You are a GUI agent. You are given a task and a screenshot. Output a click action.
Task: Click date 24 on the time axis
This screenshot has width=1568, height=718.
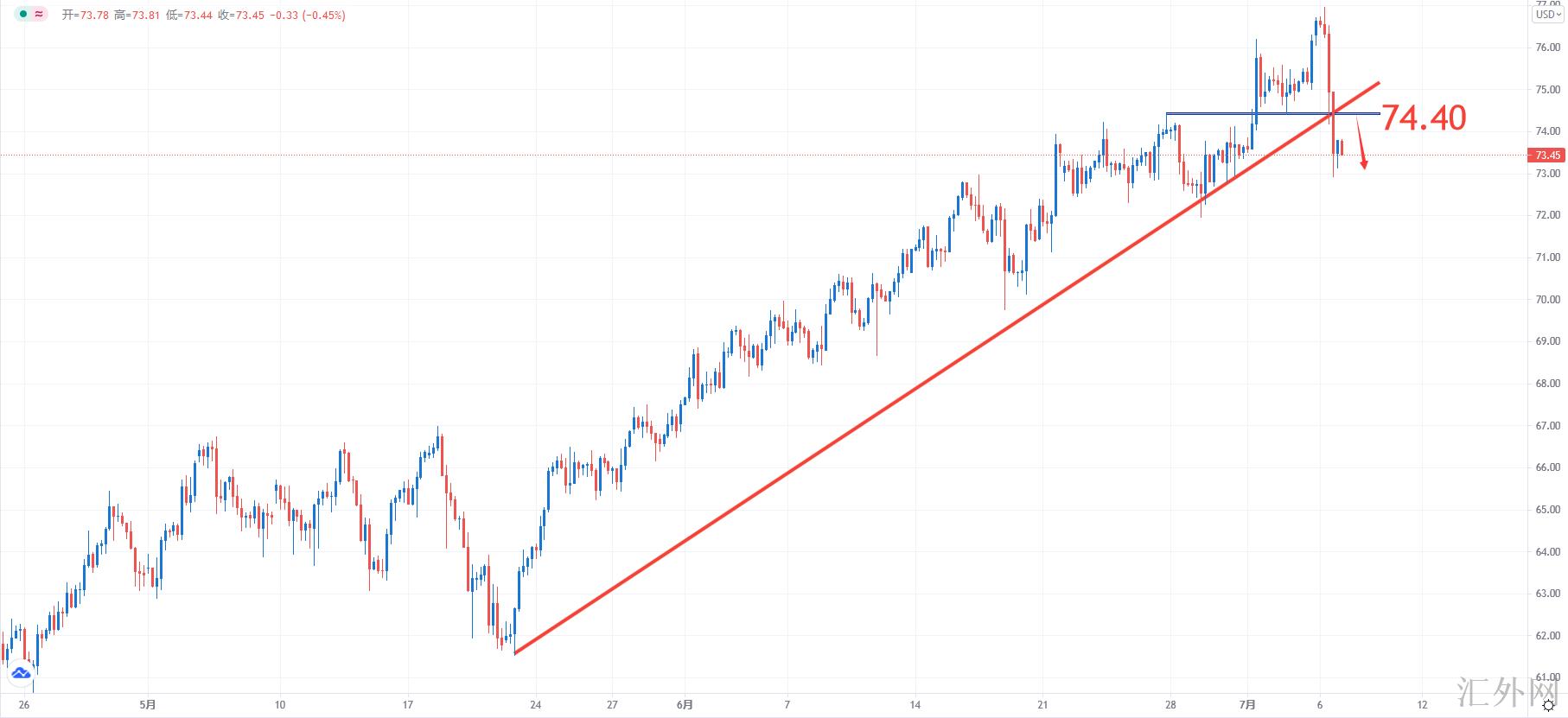pos(536,705)
